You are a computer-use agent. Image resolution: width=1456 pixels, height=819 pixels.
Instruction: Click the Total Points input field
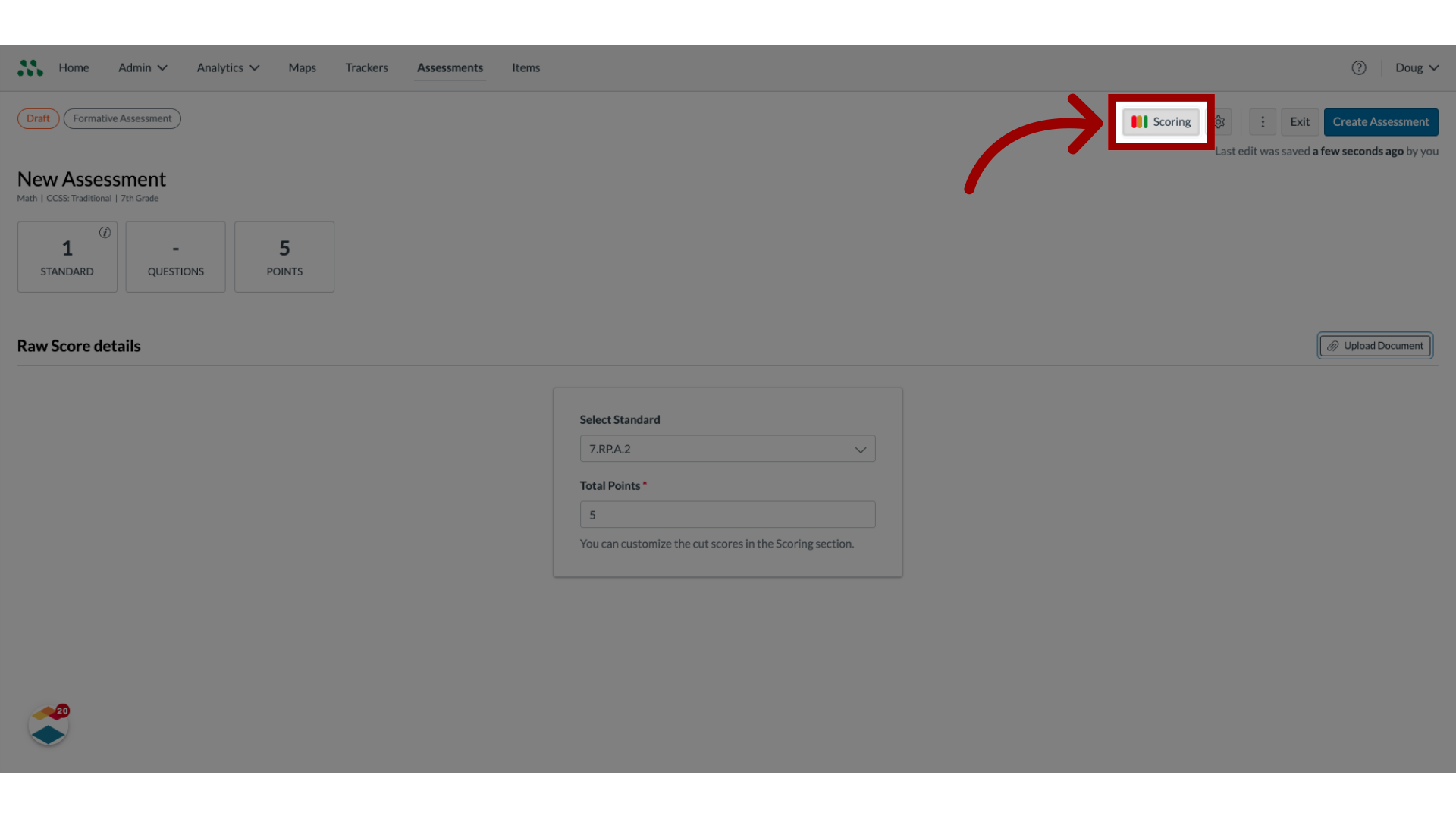point(727,514)
